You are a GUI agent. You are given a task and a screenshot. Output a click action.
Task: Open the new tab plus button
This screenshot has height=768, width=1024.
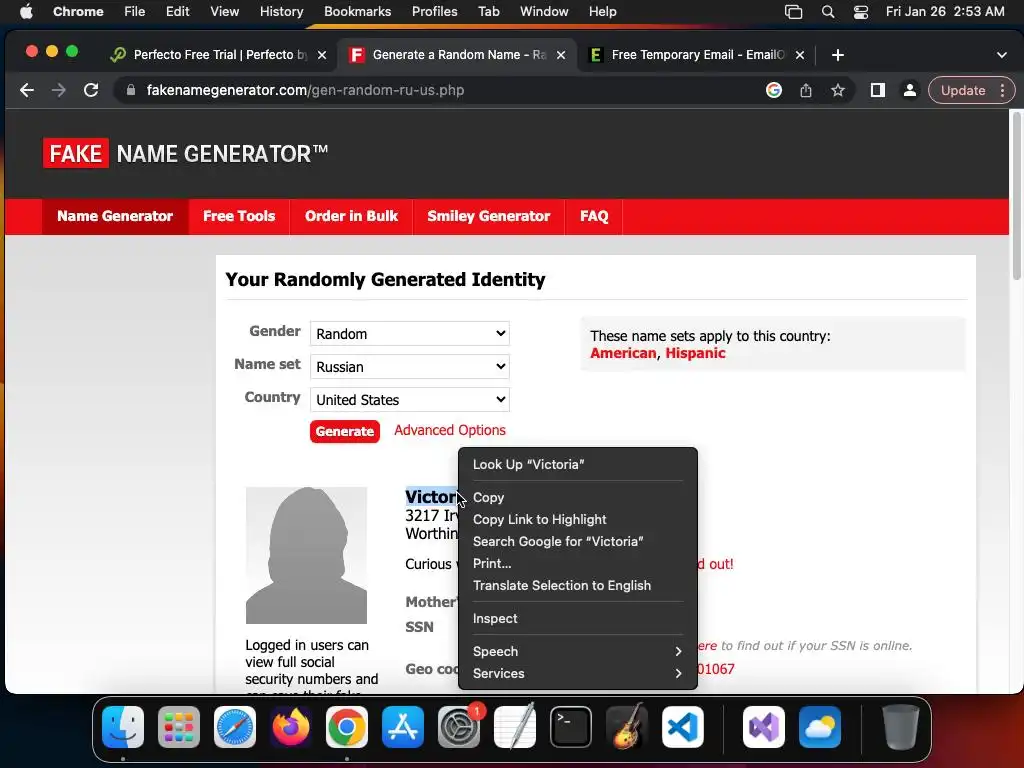click(x=838, y=55)
